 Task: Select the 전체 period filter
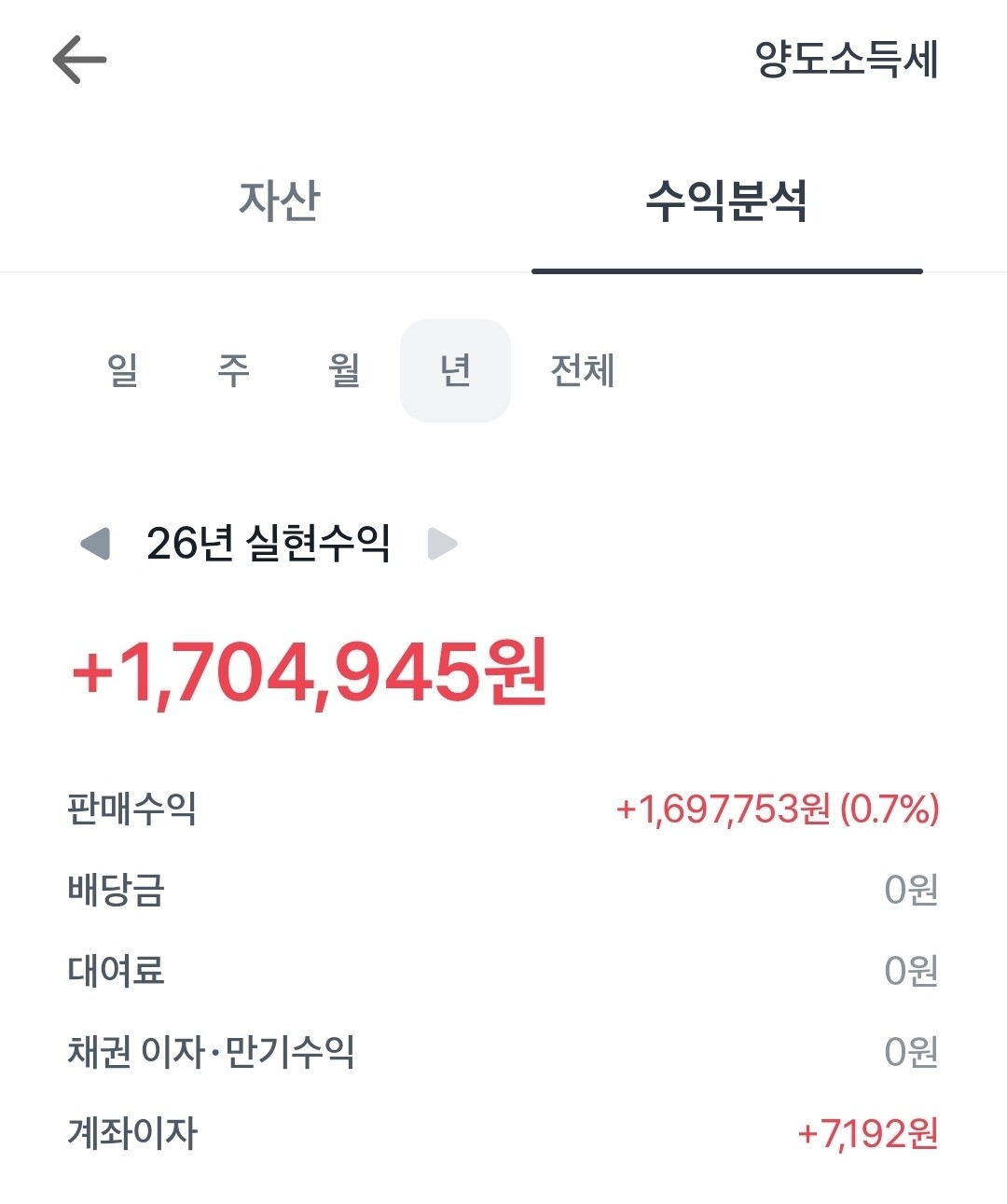(x=582, y=370)
